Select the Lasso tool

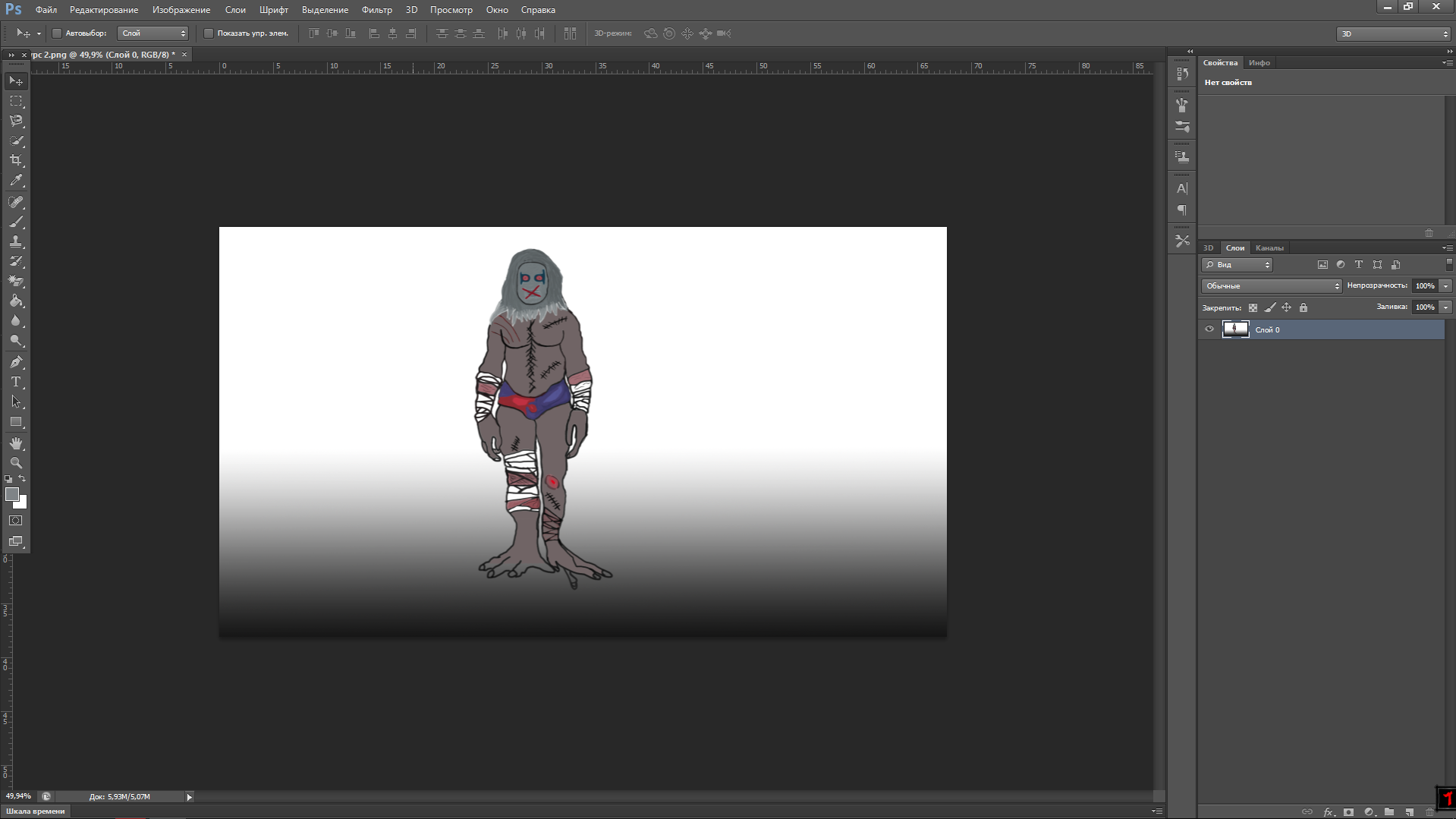[x=16, y=121]
